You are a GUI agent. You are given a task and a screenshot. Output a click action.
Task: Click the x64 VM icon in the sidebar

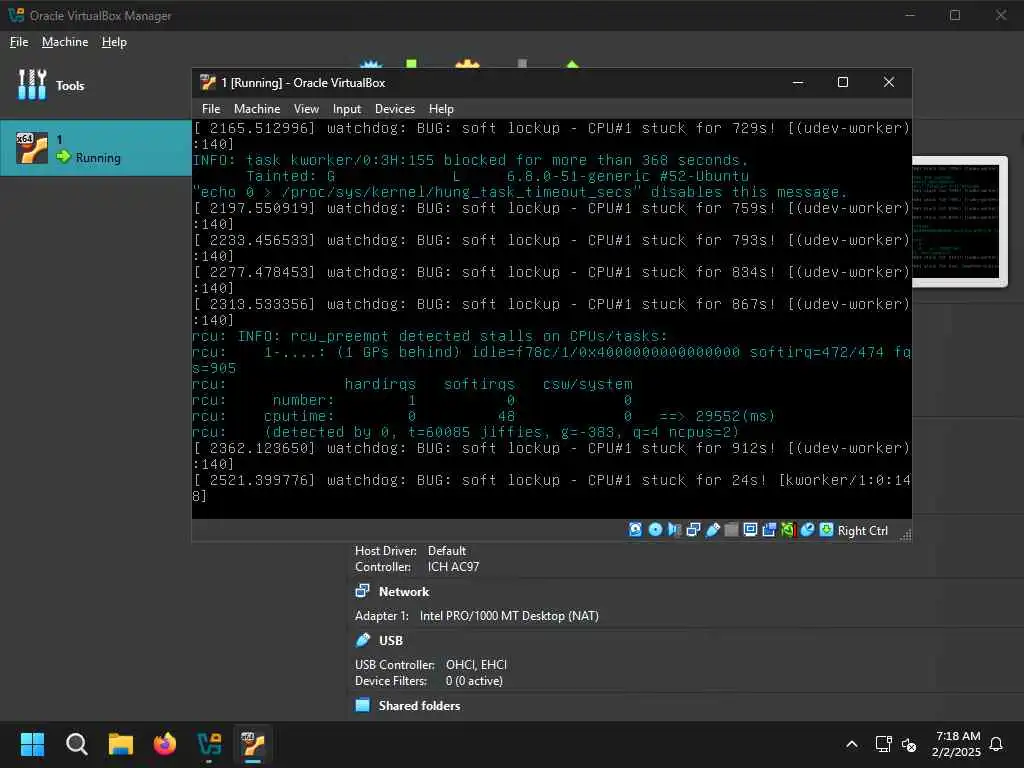[31, 148]
